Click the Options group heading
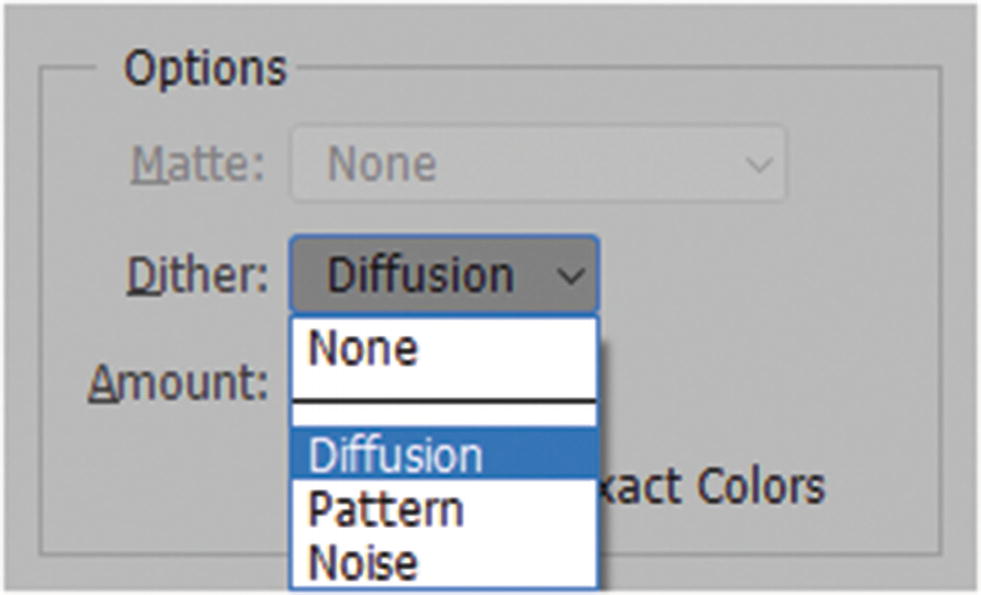Viewport: 981px width, 595px height. (x=205, y=68)
